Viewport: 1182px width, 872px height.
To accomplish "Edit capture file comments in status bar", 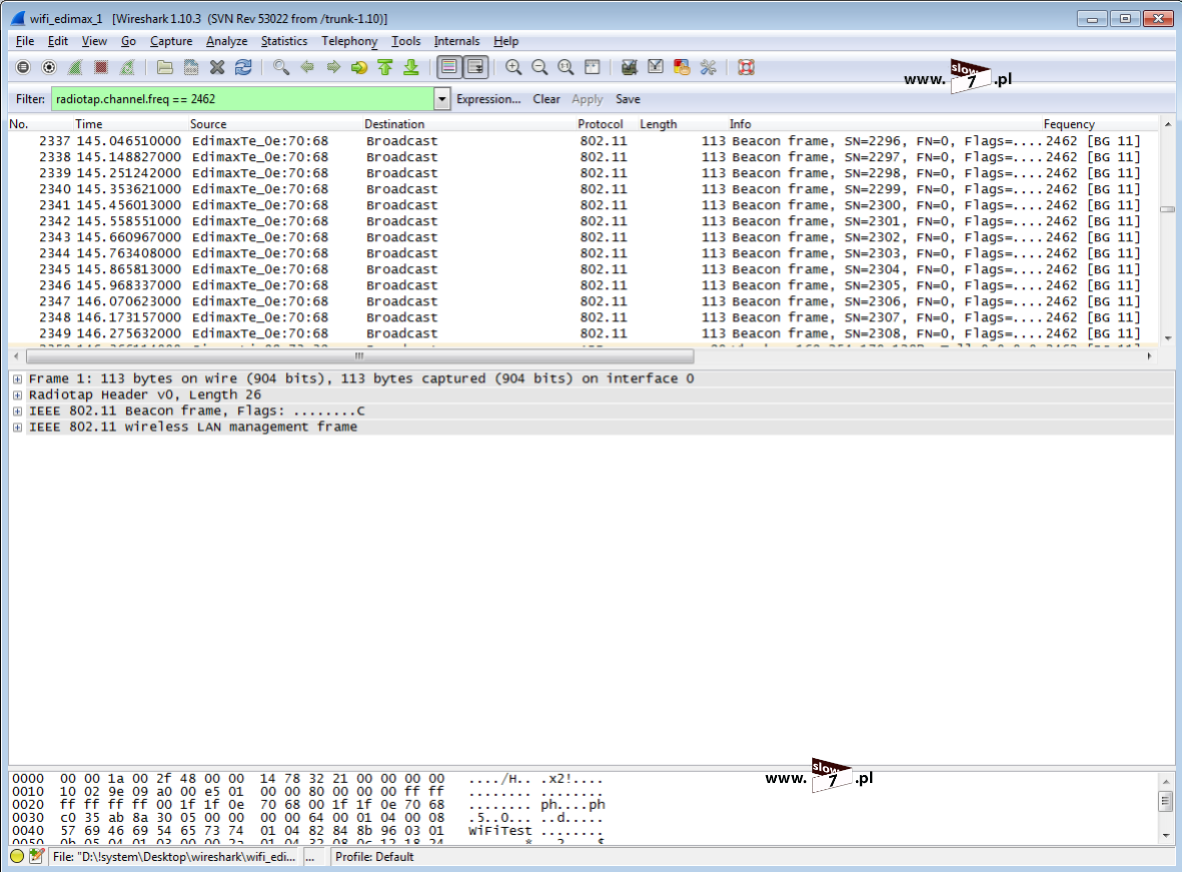I will click(36, 856).
